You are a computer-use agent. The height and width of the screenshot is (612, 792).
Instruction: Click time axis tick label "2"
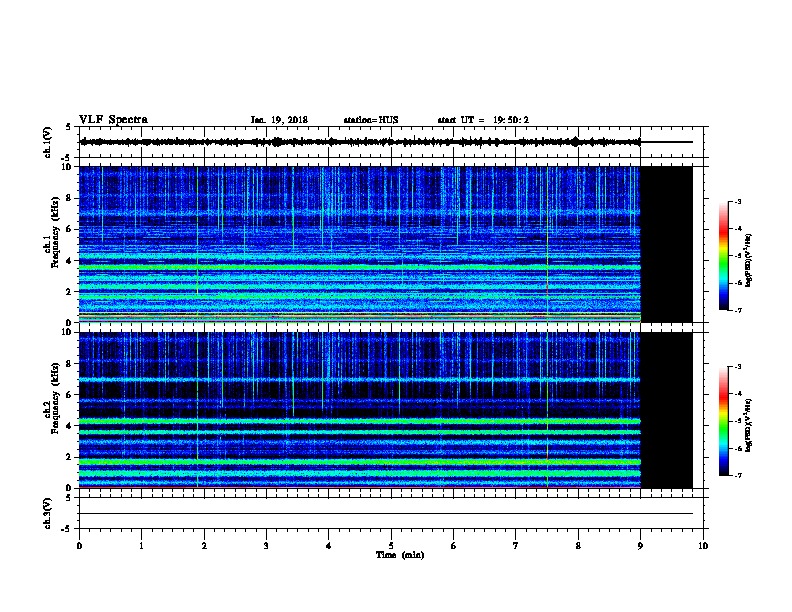[204, 545]
